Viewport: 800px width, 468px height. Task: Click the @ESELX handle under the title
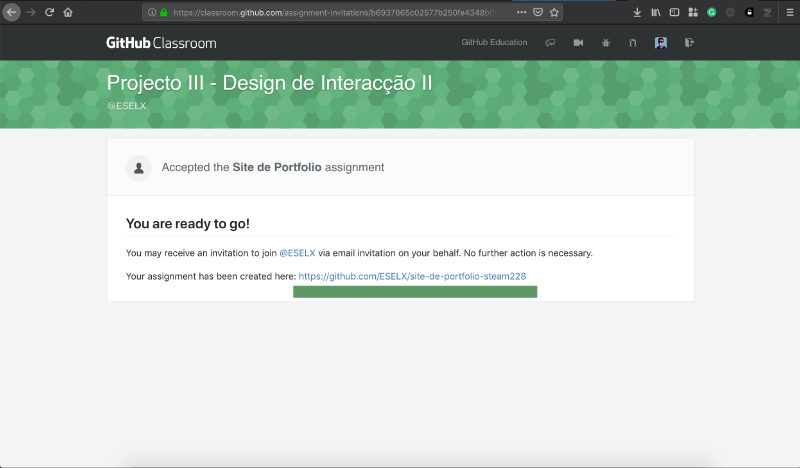[126, 106]
